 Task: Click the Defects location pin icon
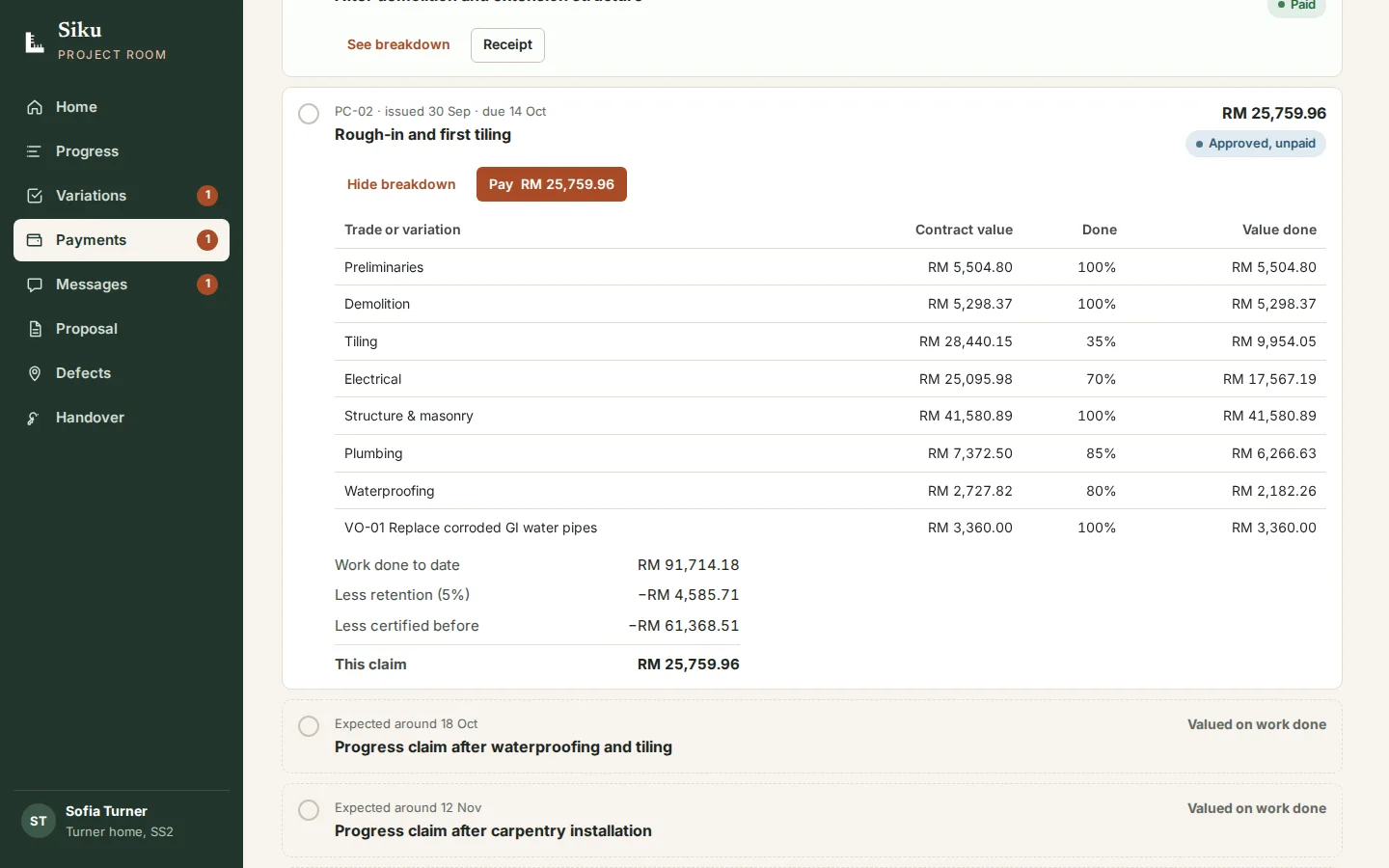point(35,373)
